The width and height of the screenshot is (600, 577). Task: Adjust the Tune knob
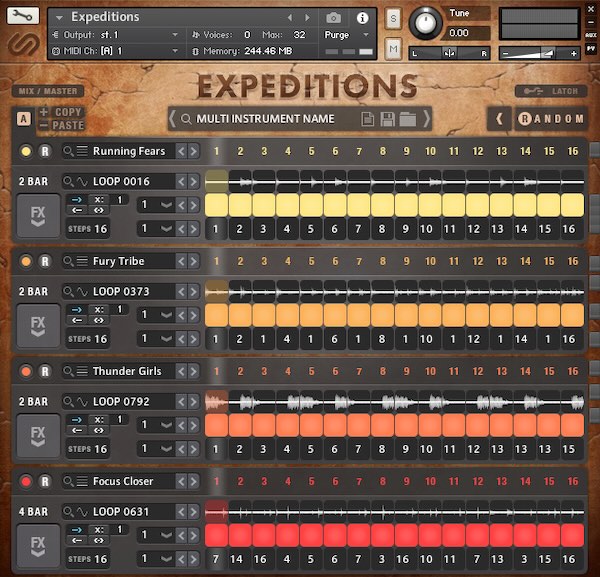point(426,23)
